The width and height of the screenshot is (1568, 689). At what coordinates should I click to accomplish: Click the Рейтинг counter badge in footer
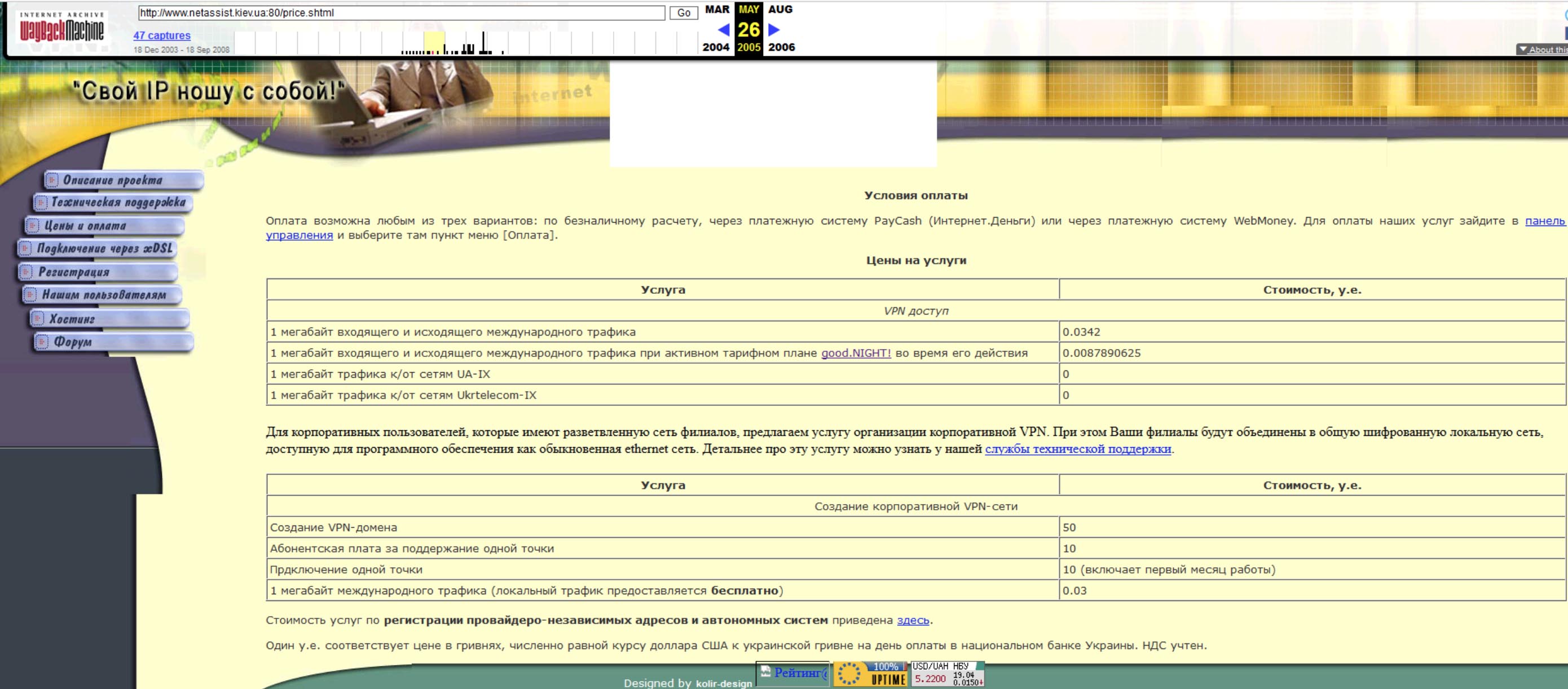click(792, 673)
